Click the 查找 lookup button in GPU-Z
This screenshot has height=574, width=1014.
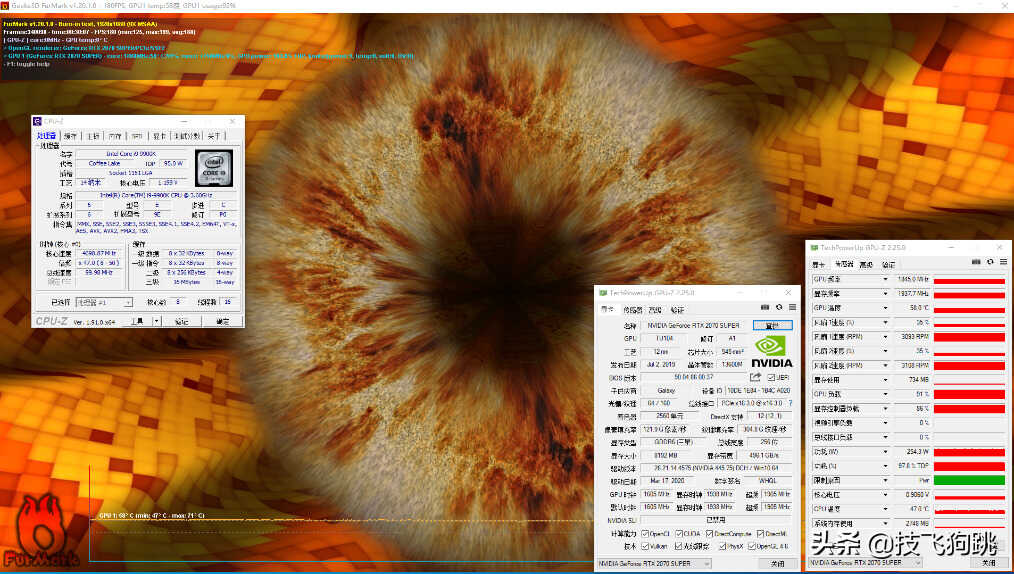coord(772,325)
